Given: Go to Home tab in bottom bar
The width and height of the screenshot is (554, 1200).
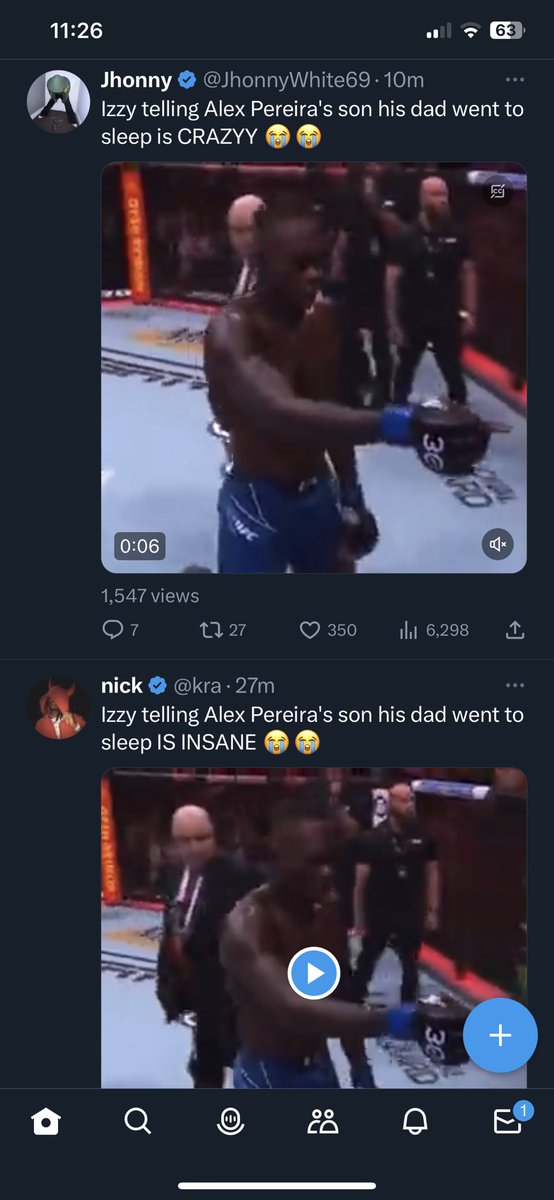Looking at the screenshot, I should [46, 1123].
